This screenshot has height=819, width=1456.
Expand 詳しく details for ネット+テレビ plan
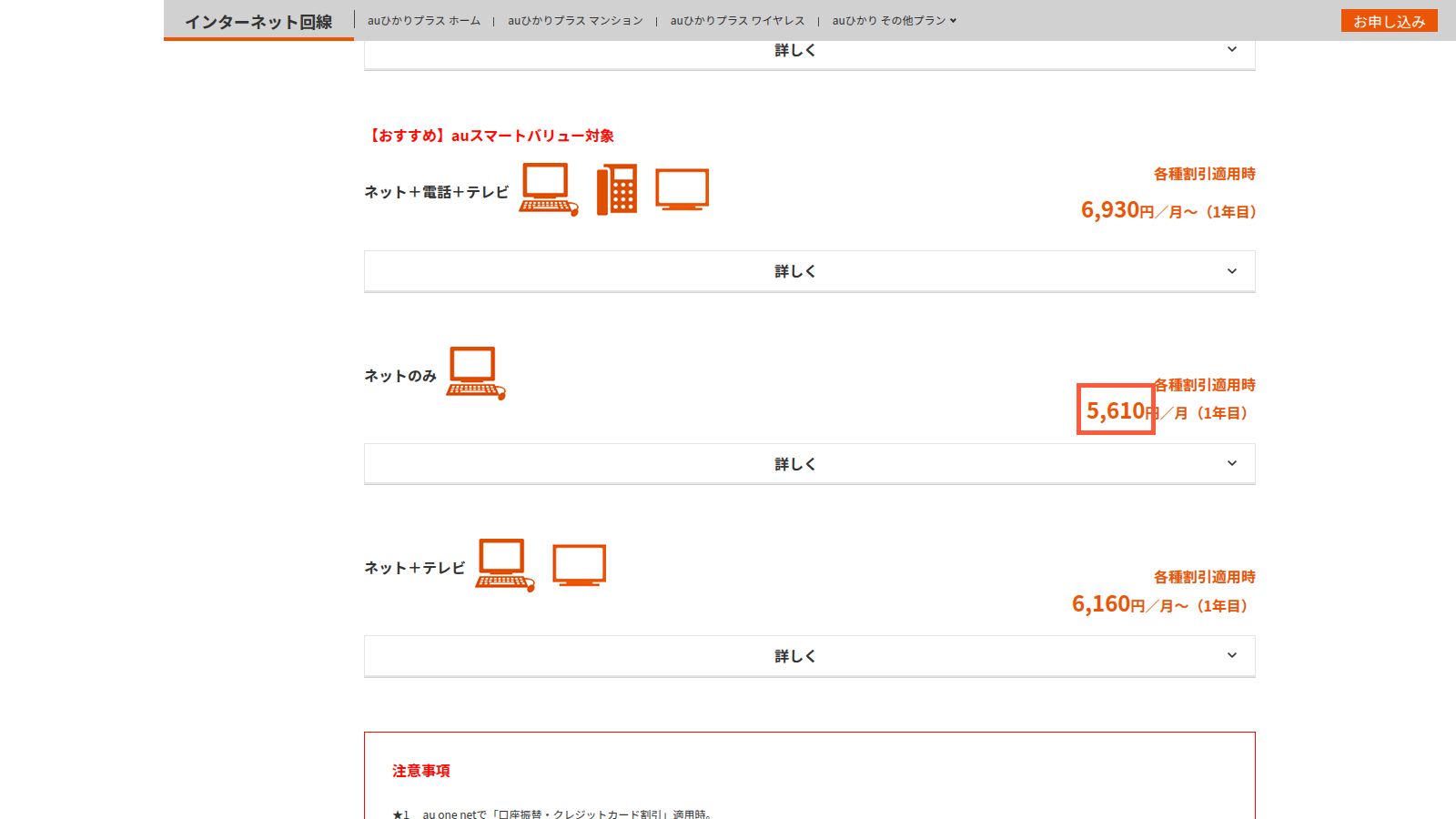(x=810, y=656)
